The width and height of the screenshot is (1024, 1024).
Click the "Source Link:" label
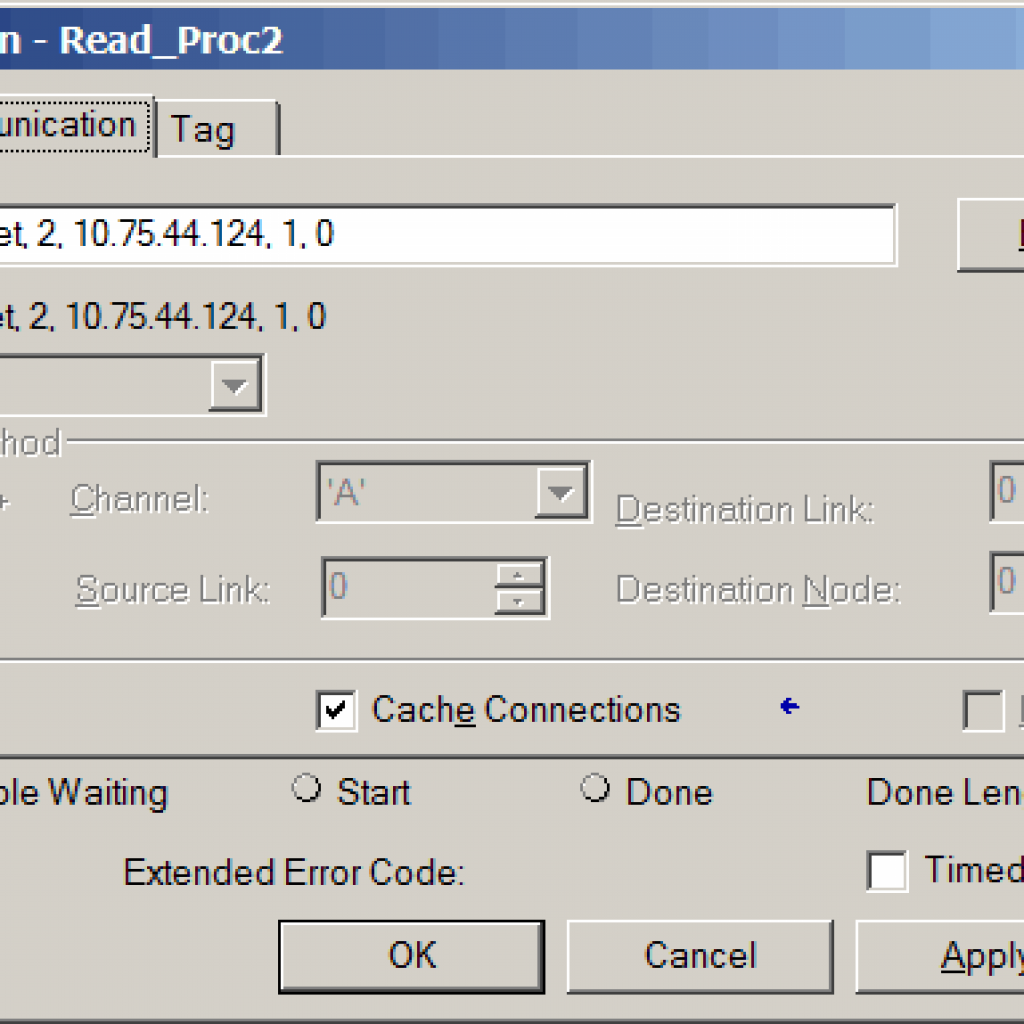click(x=173, y=590)
